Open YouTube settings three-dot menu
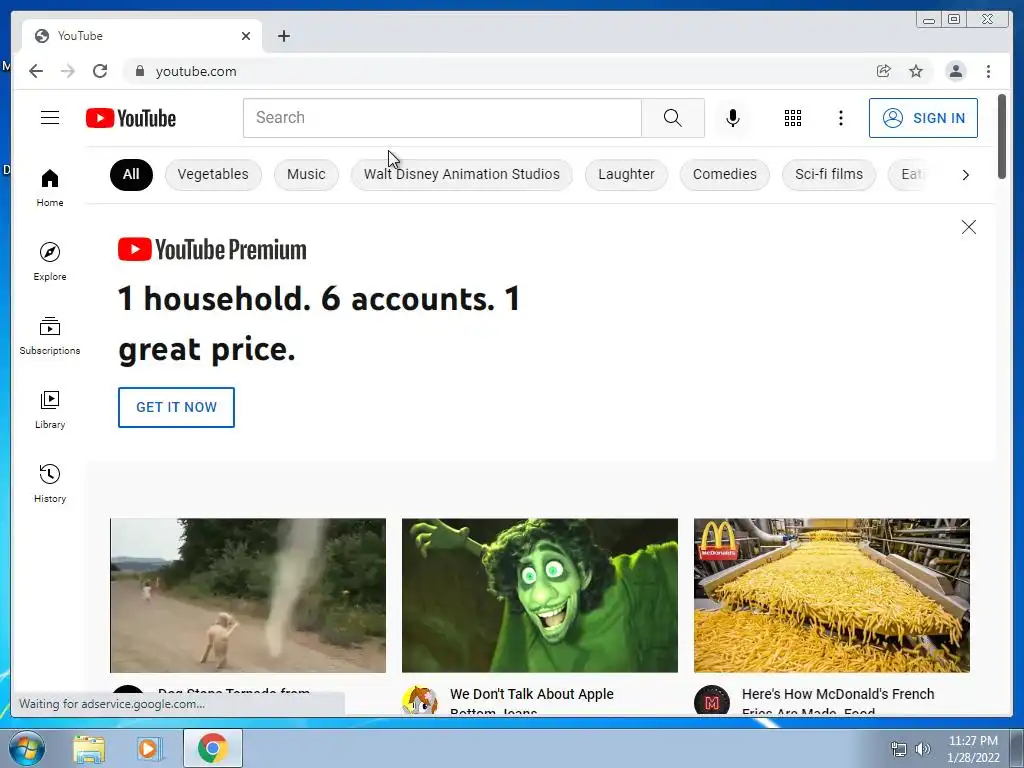 (x=840, y=118)
